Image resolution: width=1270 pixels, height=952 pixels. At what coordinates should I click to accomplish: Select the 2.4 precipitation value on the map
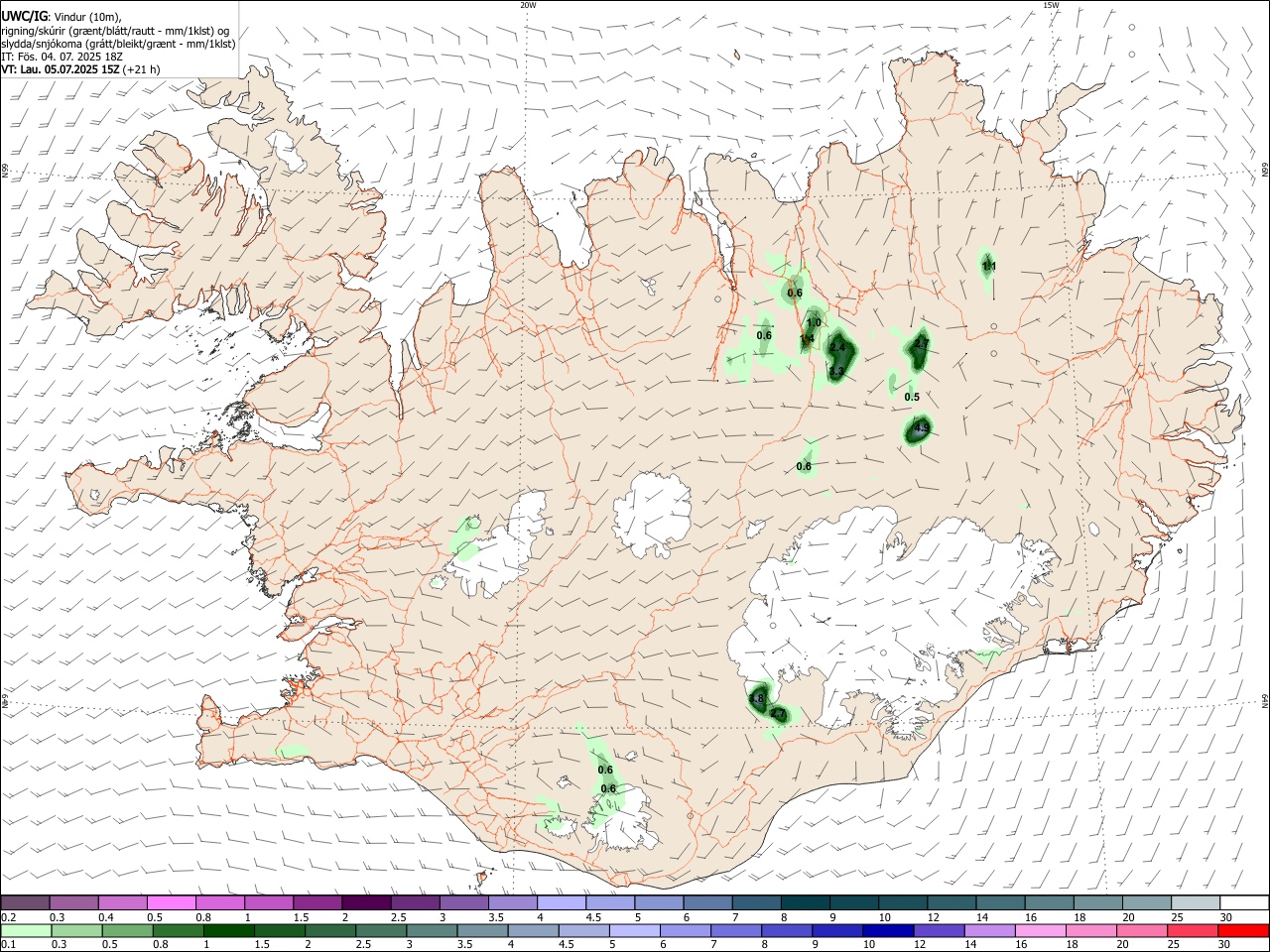coord(838,348)
